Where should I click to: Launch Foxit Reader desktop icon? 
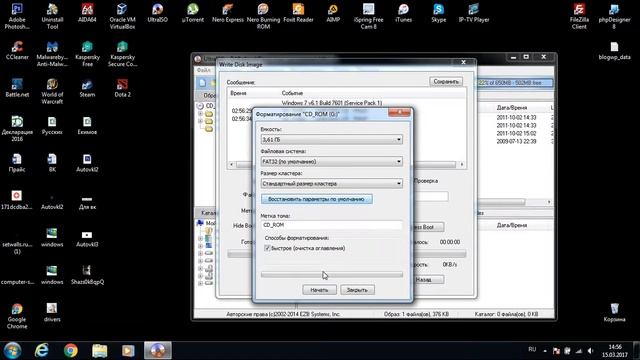pos(298,12)
